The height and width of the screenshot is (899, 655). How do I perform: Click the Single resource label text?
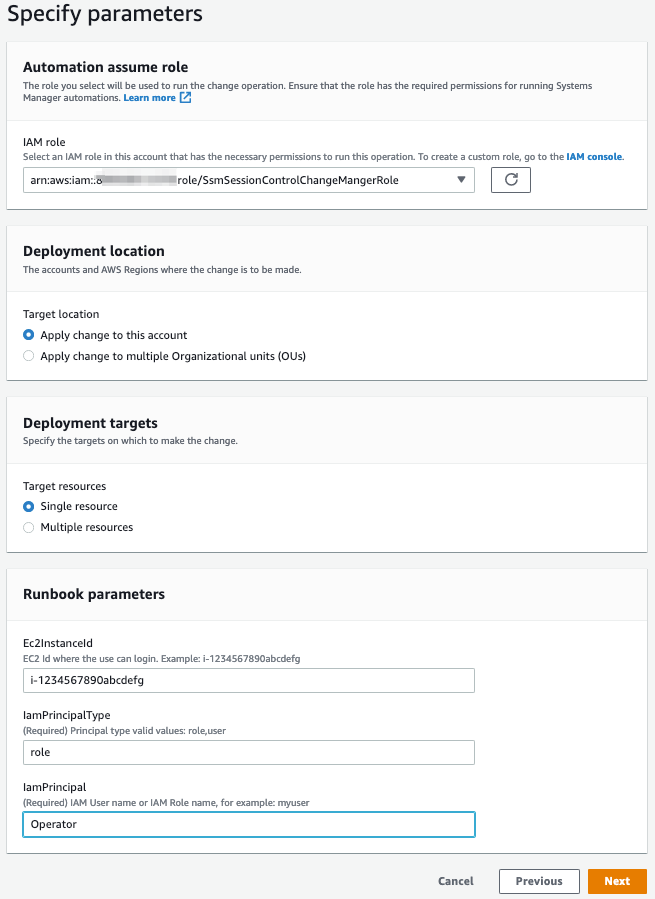click(79, 506)
